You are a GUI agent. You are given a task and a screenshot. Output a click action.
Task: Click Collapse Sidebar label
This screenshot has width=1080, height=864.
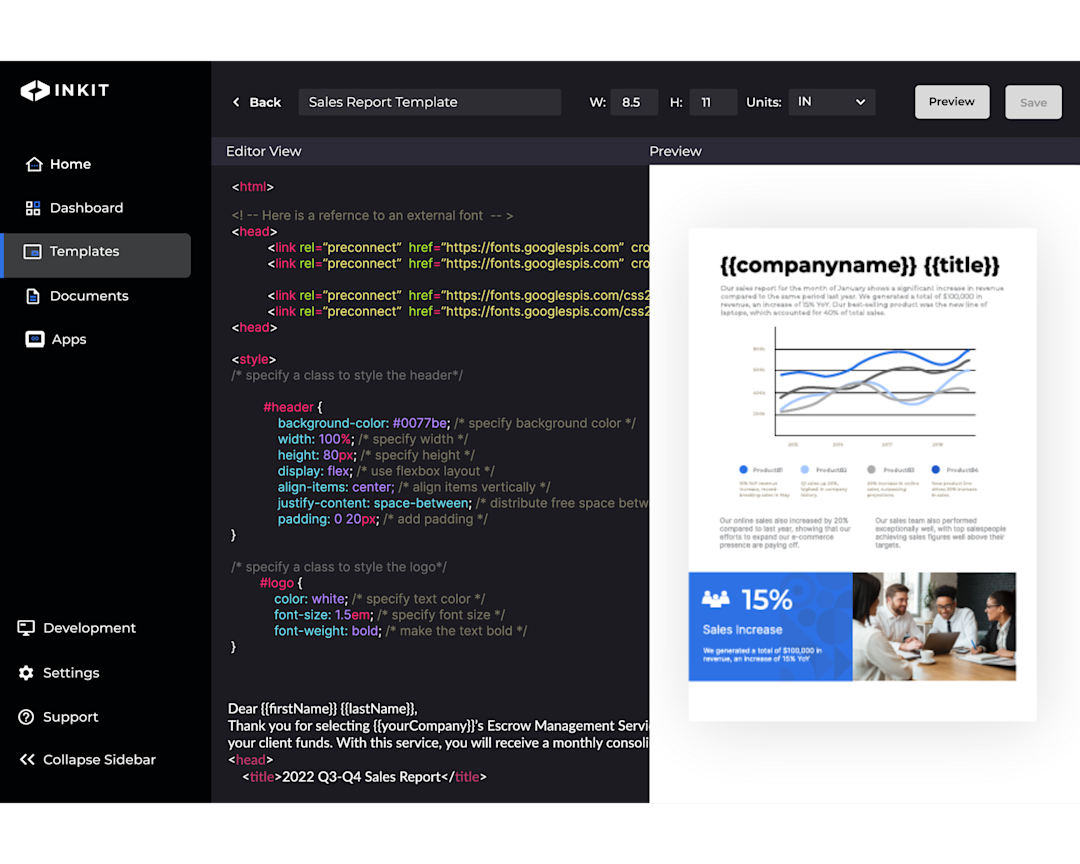point(99,759)
